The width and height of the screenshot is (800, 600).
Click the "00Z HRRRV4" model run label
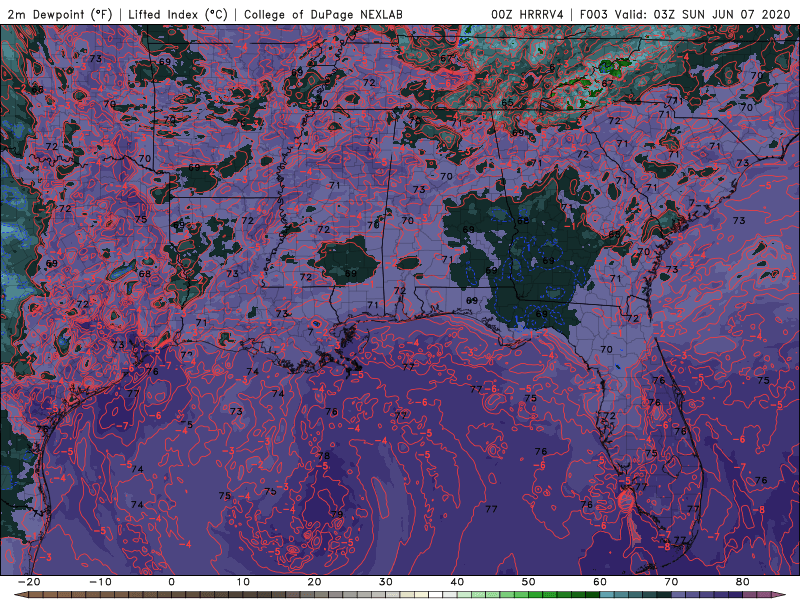(x=527, y=14)
